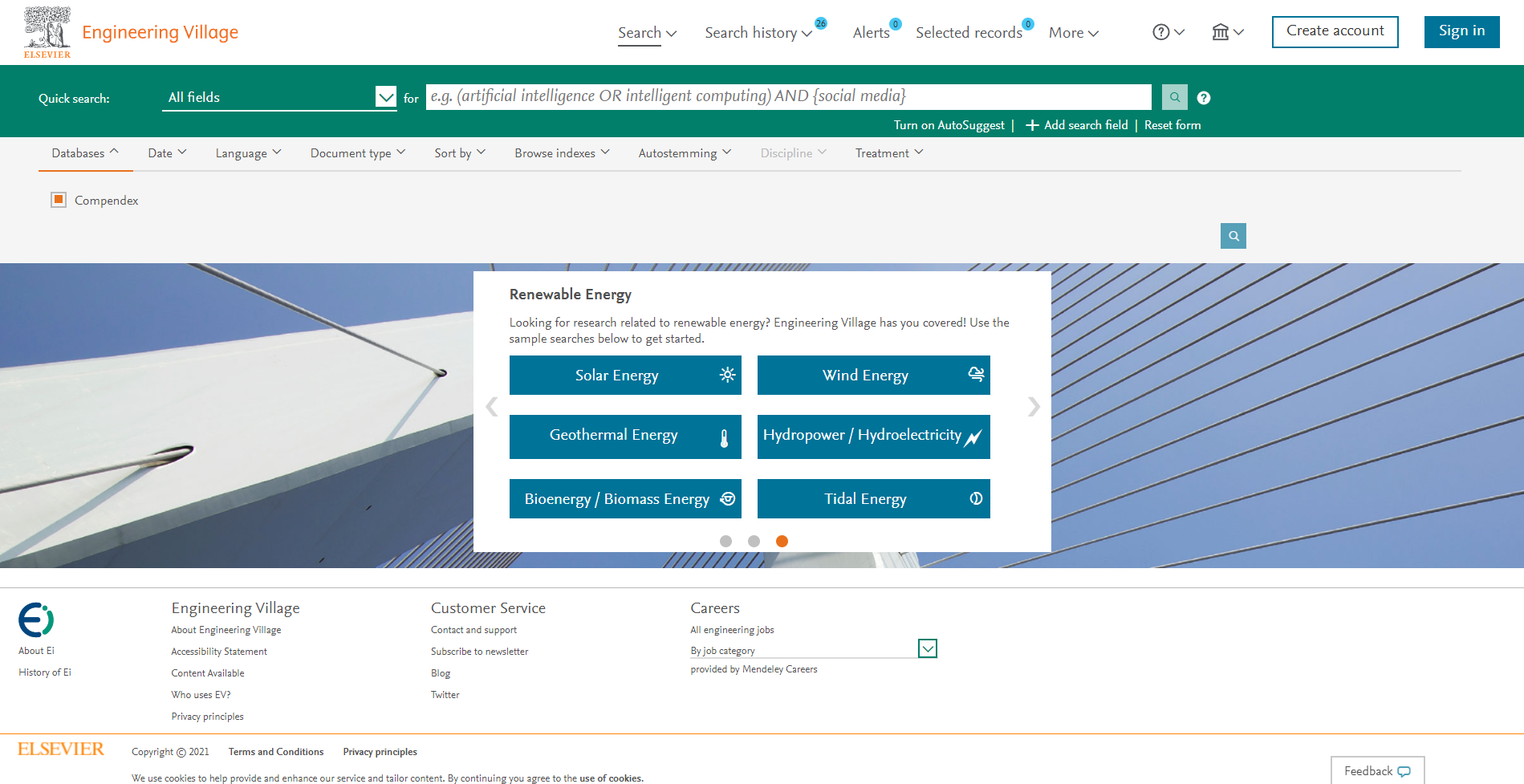Open the Search menu in header
1524x784 pixels.
[647, 33]
